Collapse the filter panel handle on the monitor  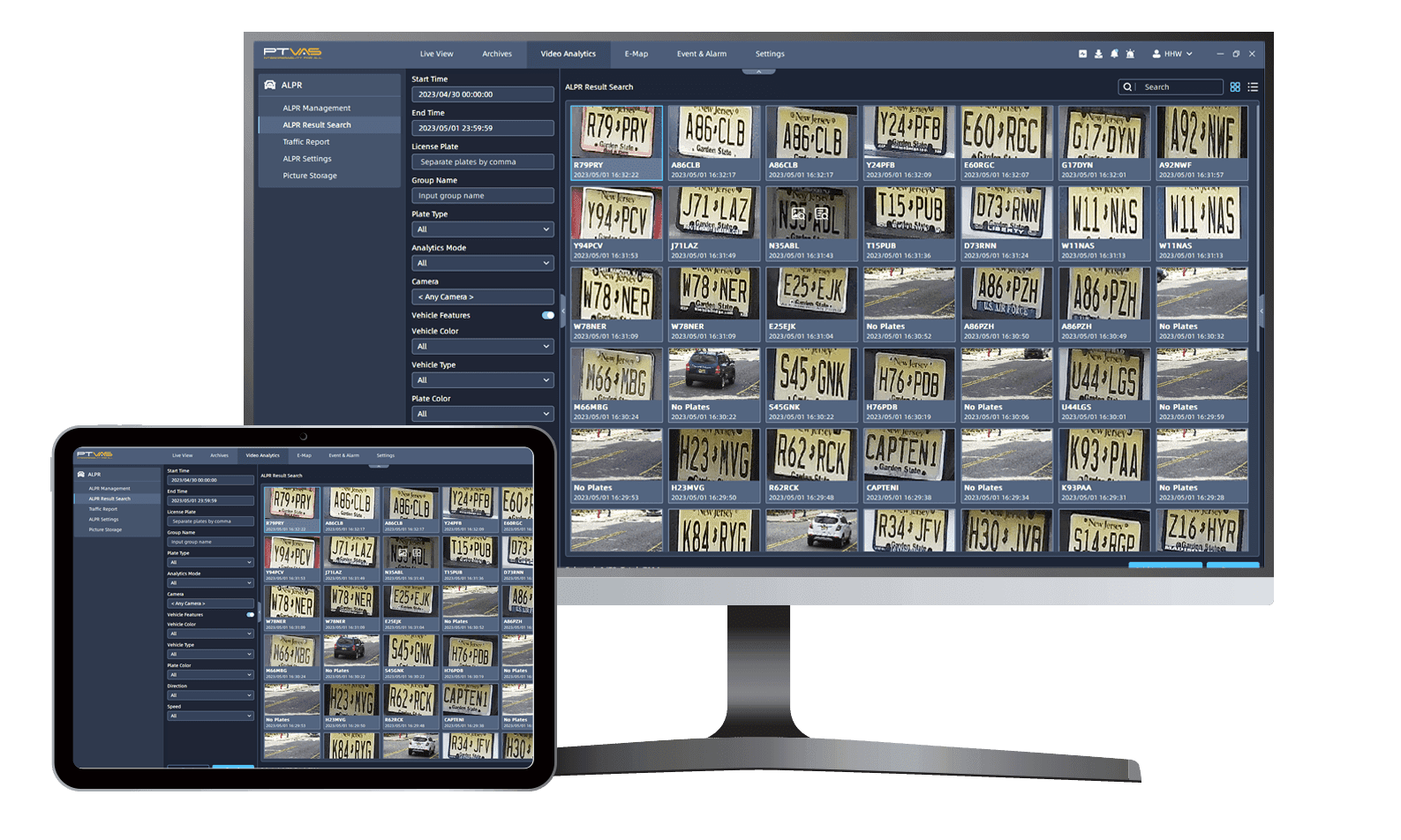point(562,311)
